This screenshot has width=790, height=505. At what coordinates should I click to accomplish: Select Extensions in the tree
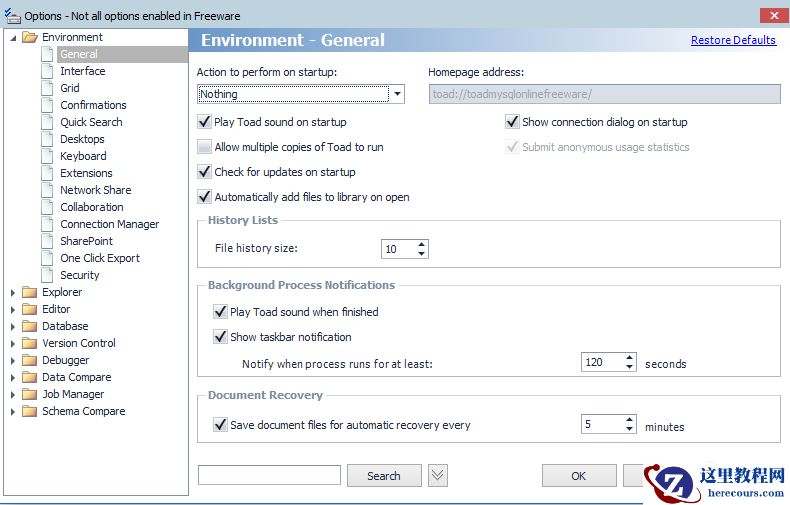click(86, 173)
